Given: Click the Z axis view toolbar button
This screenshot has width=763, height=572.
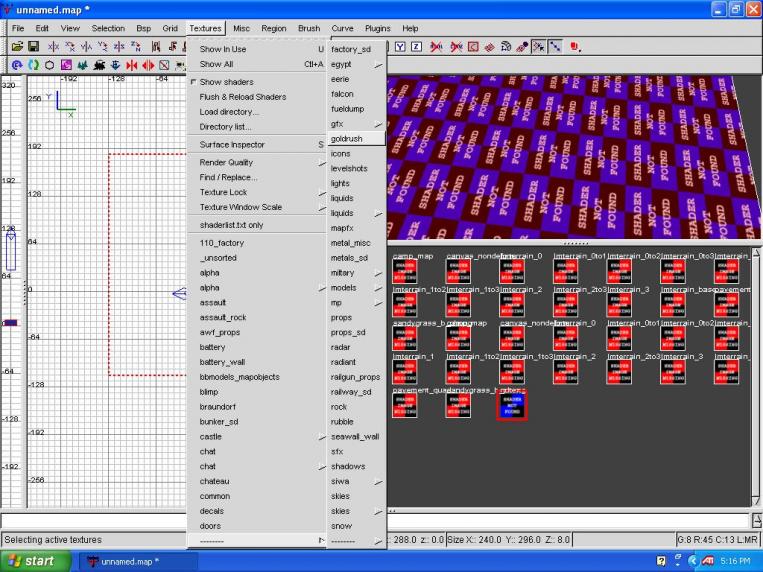Looking at the screenshot, I should coord(416,47).
